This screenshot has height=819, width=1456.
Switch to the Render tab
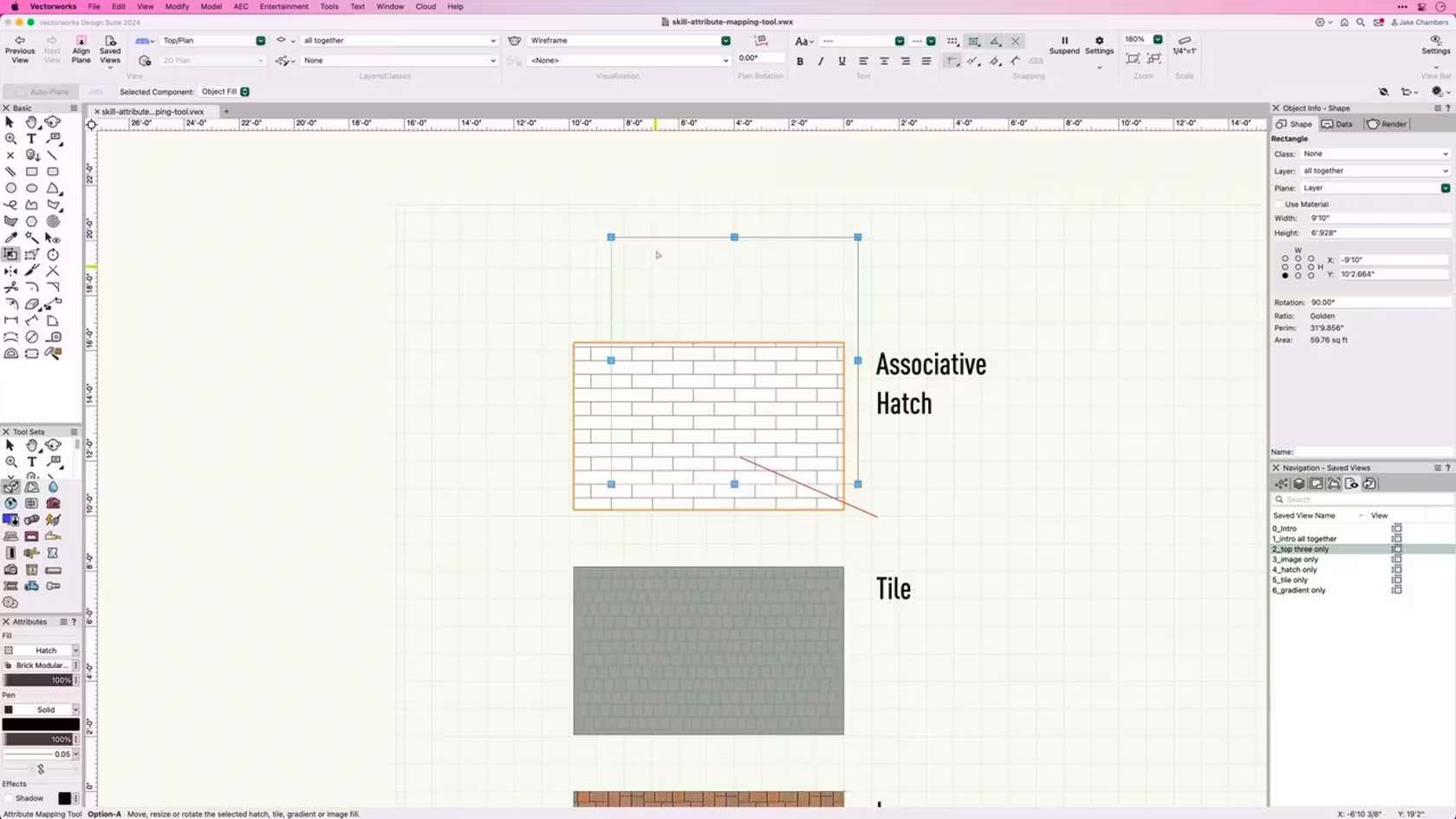pos(1387,124)
